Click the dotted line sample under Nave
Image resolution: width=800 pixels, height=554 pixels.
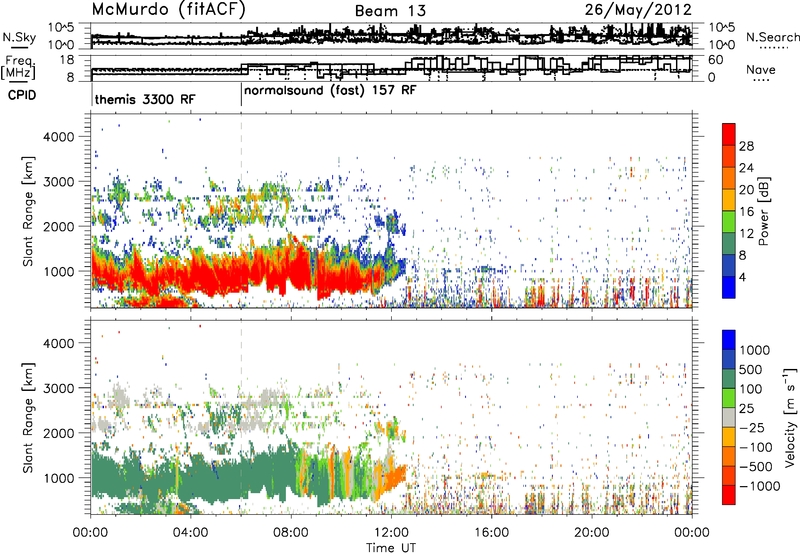tap(761, 80)
